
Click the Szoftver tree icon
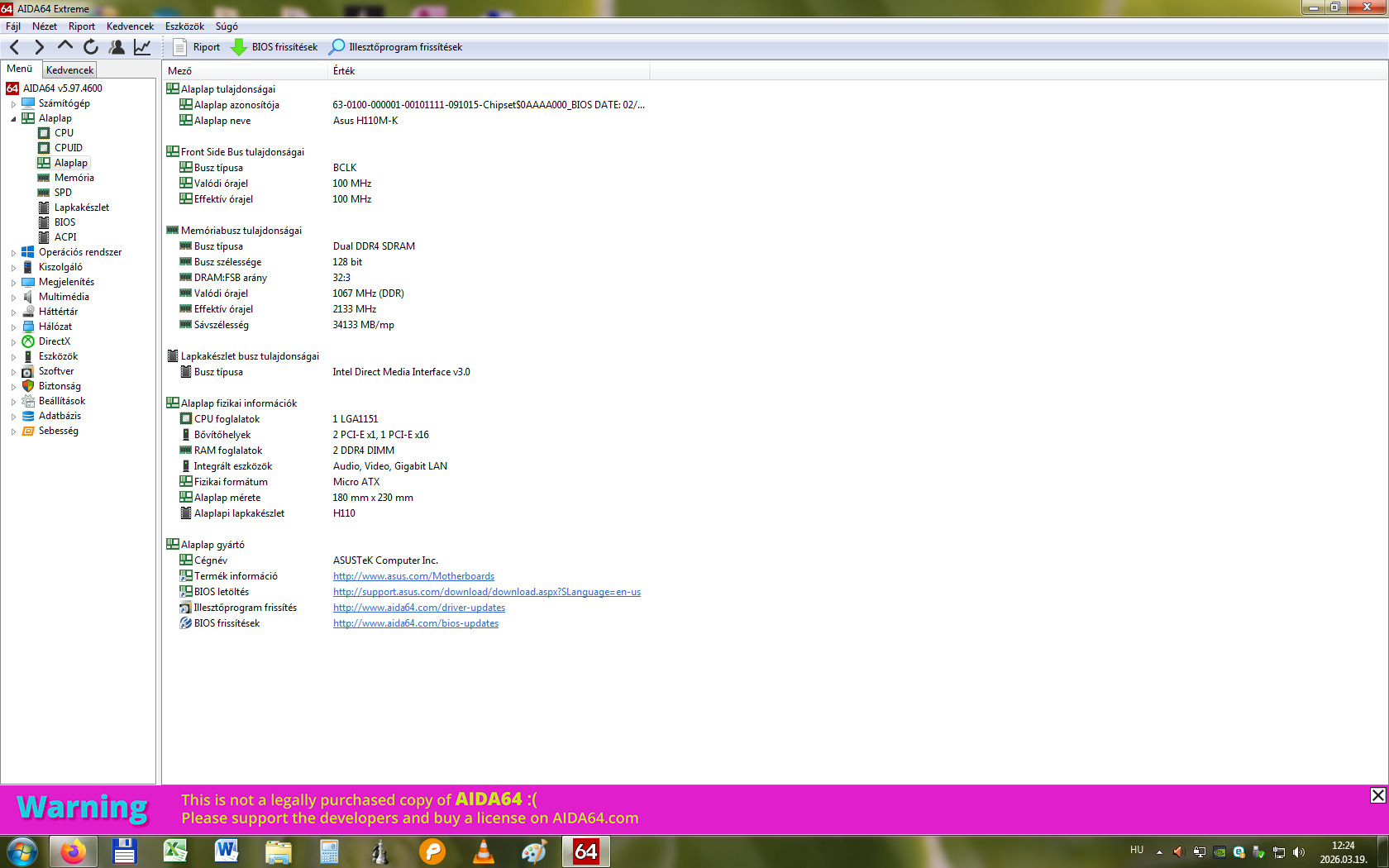point(28,371)
